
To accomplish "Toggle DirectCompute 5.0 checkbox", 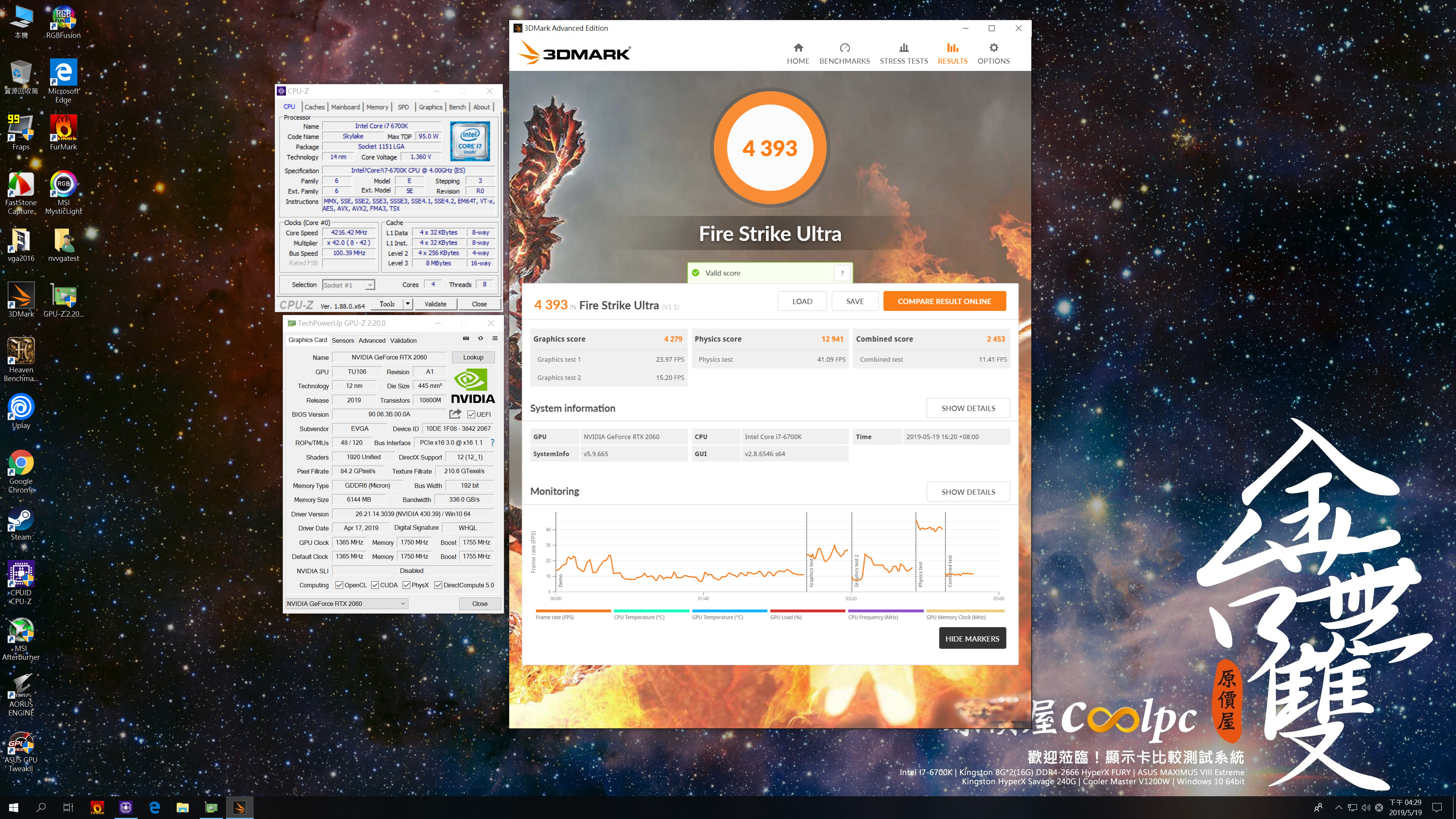I will 438,585.
